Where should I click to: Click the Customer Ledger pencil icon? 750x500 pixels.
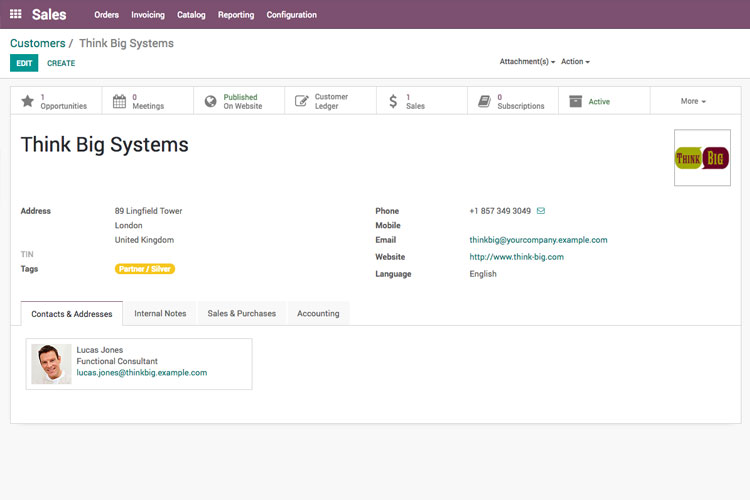(301, 101)
